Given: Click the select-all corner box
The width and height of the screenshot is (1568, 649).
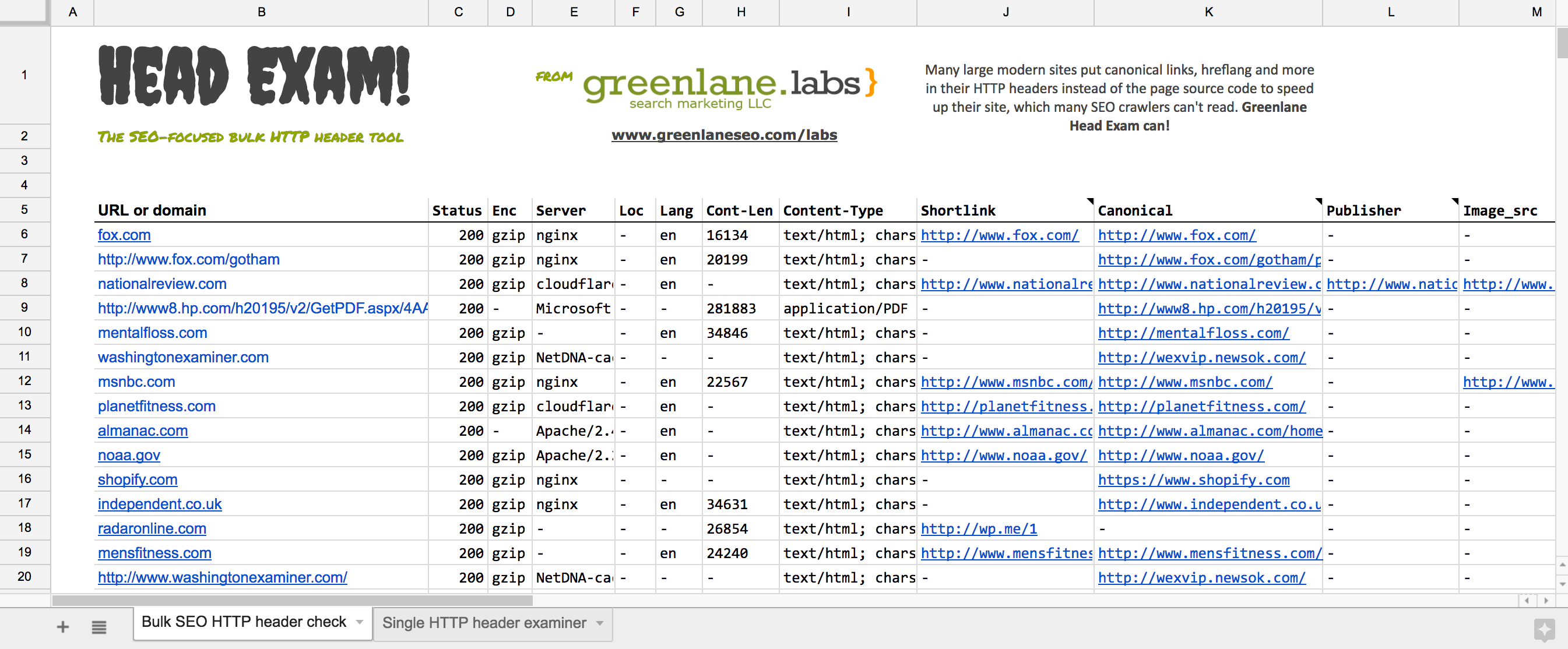Looking at the screenshot, I should point(24,12).
